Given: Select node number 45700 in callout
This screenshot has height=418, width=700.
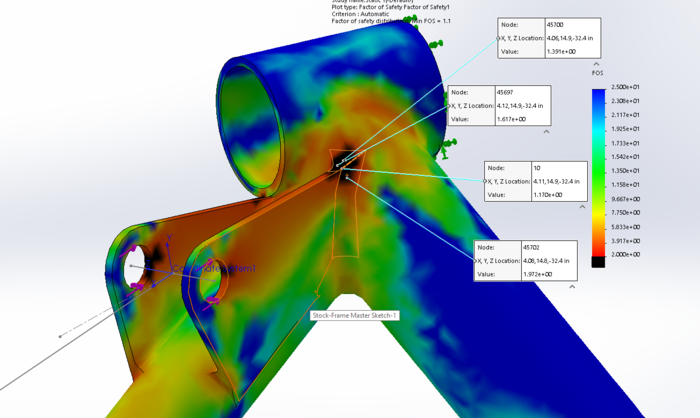Looking at the screenshot, I should (555, 25).
